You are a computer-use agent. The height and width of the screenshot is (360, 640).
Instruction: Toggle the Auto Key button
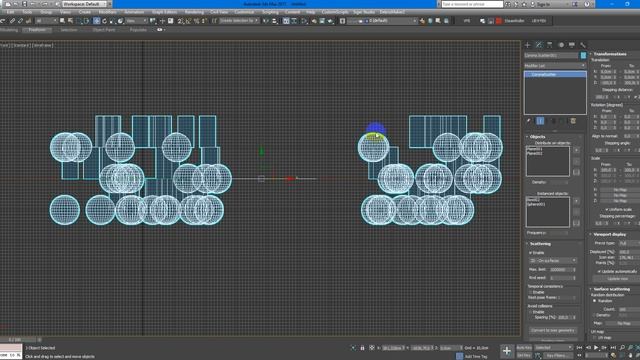[x=524, y=348]
